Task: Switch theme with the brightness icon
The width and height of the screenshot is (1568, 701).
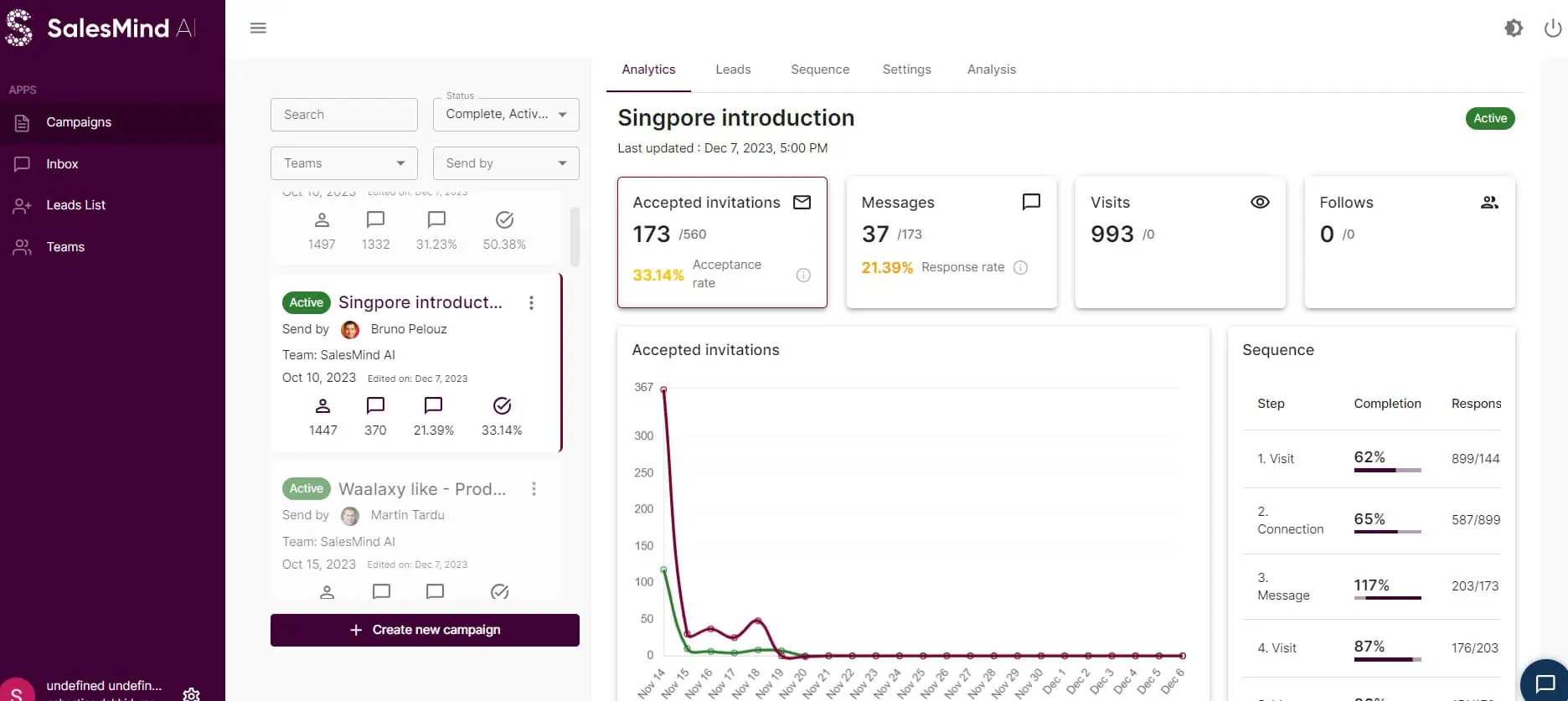Action: 1513,28
